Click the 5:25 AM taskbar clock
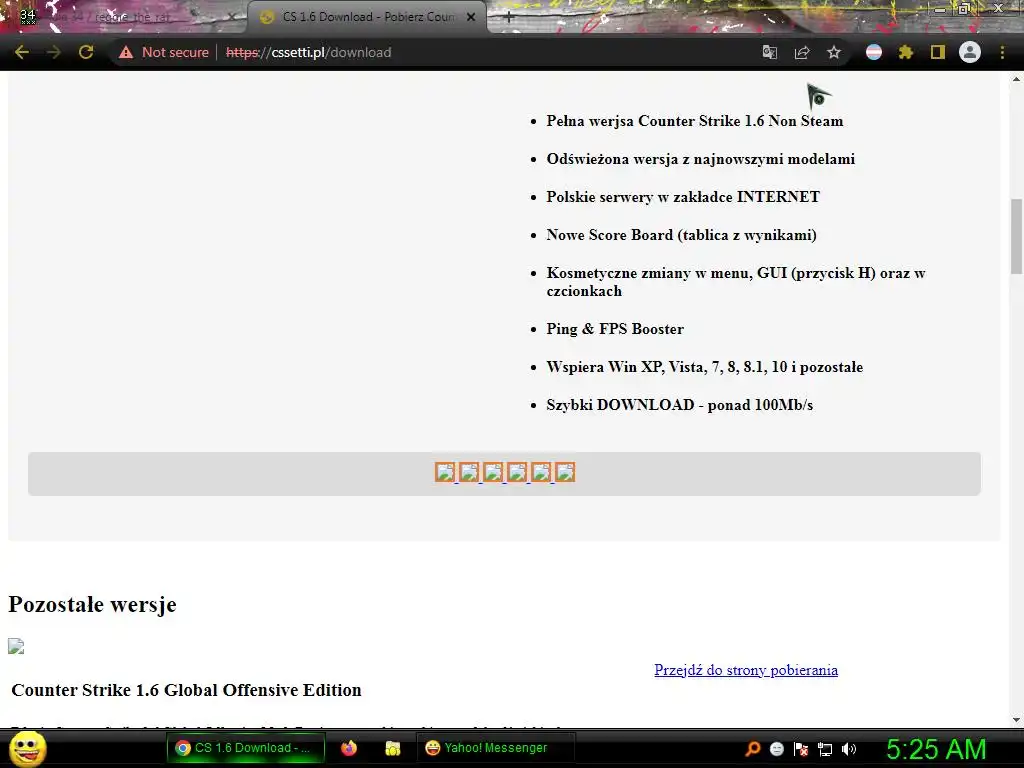Screen dimensions: 1024x768 coord(936,749)
